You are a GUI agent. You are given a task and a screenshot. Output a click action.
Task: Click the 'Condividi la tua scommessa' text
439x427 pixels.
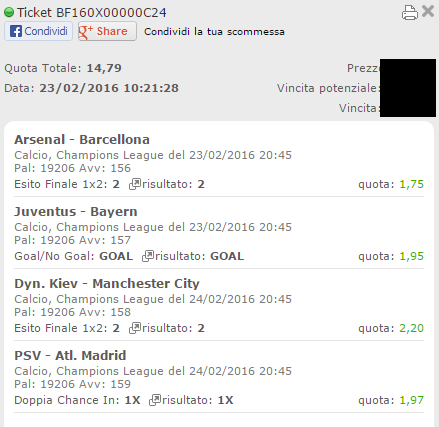coord(214,32)
